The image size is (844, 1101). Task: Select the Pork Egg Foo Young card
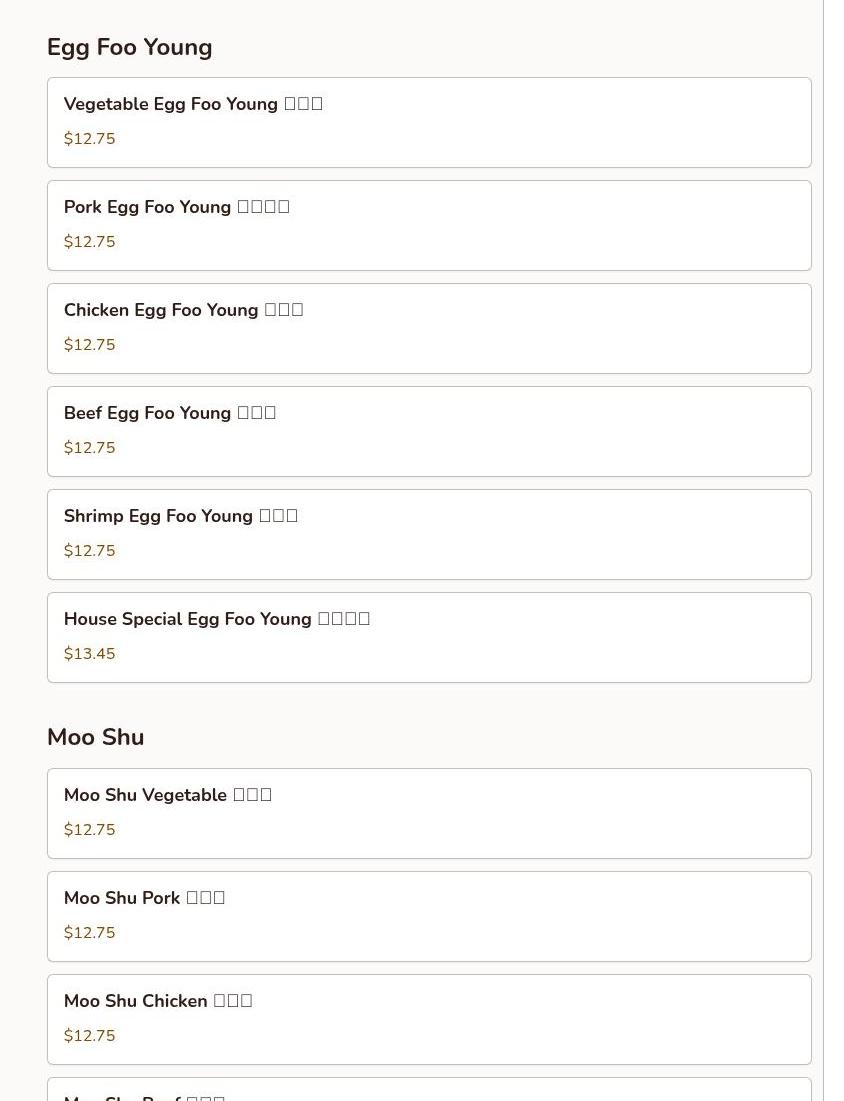click(x=428, y=225)
